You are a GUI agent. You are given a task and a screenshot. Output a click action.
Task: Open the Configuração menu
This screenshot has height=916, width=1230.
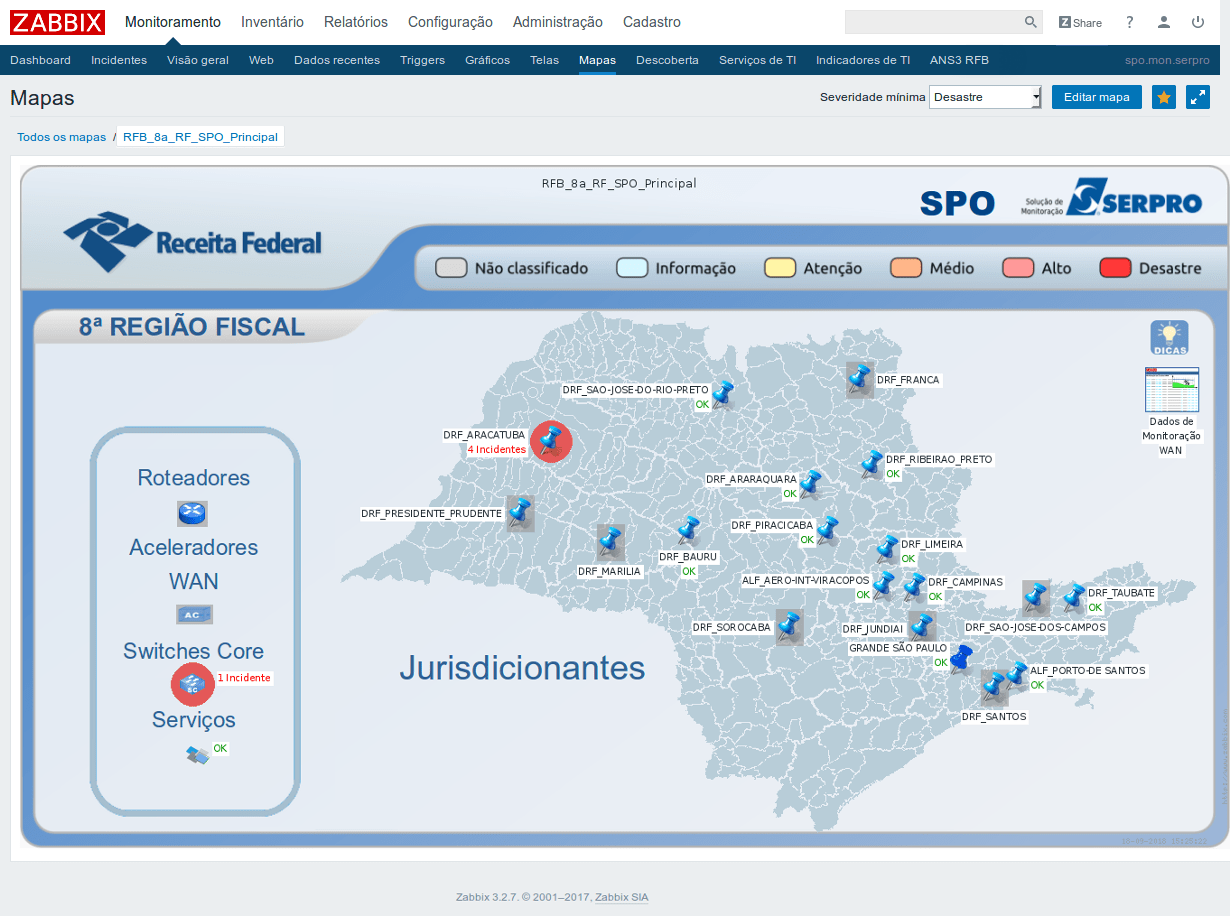pos(450,22)
